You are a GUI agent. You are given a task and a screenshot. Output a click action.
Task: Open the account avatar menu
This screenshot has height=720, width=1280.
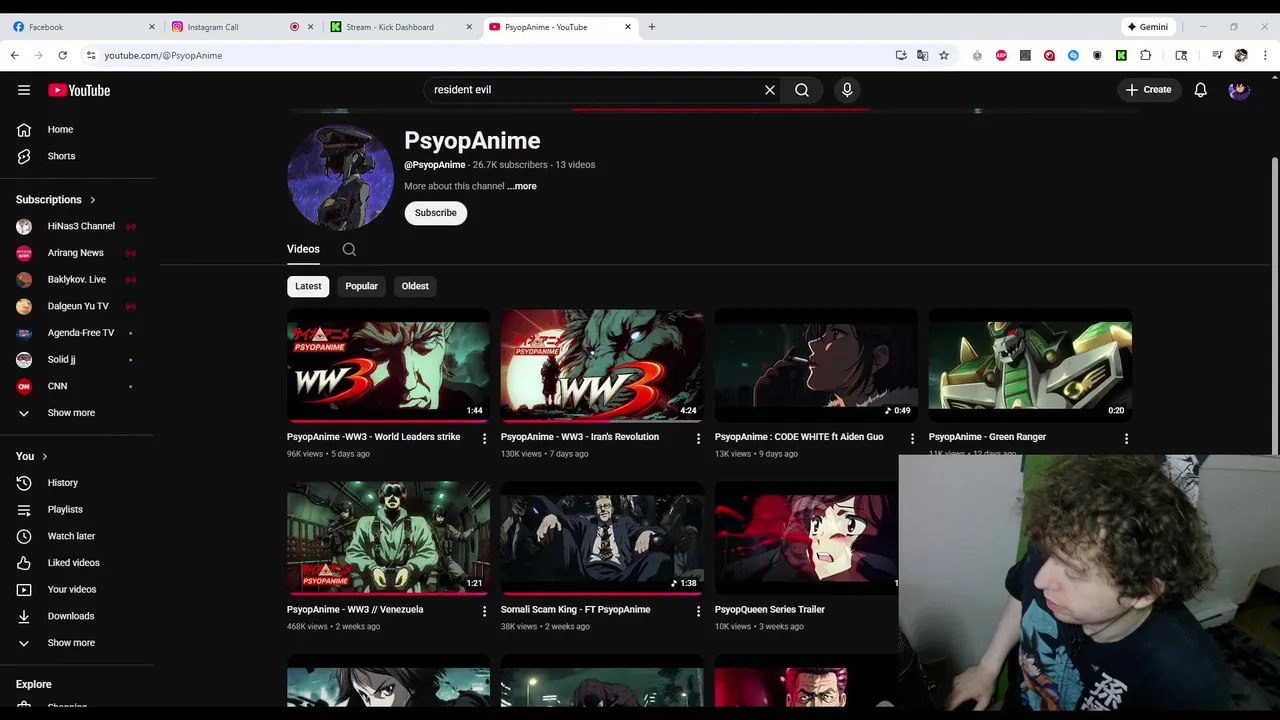click(1239, 90)
